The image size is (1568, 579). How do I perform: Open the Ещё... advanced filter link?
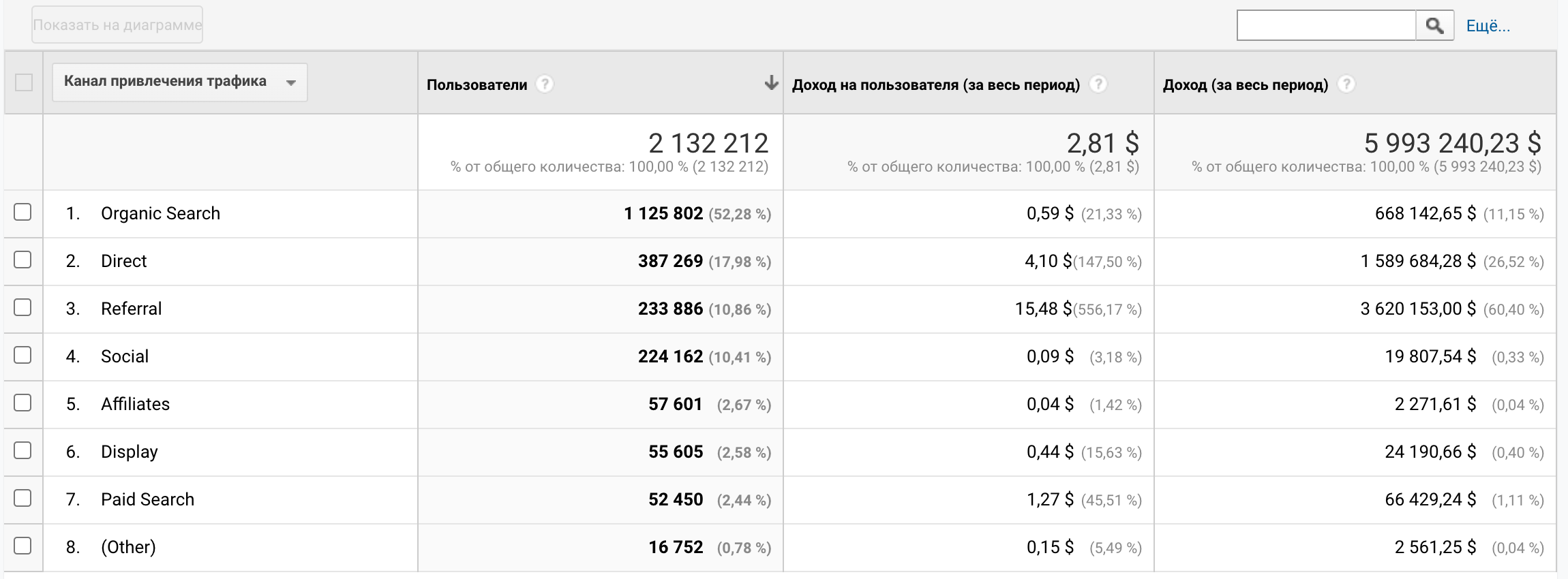pyautogui.click(x=1488, y=26)
